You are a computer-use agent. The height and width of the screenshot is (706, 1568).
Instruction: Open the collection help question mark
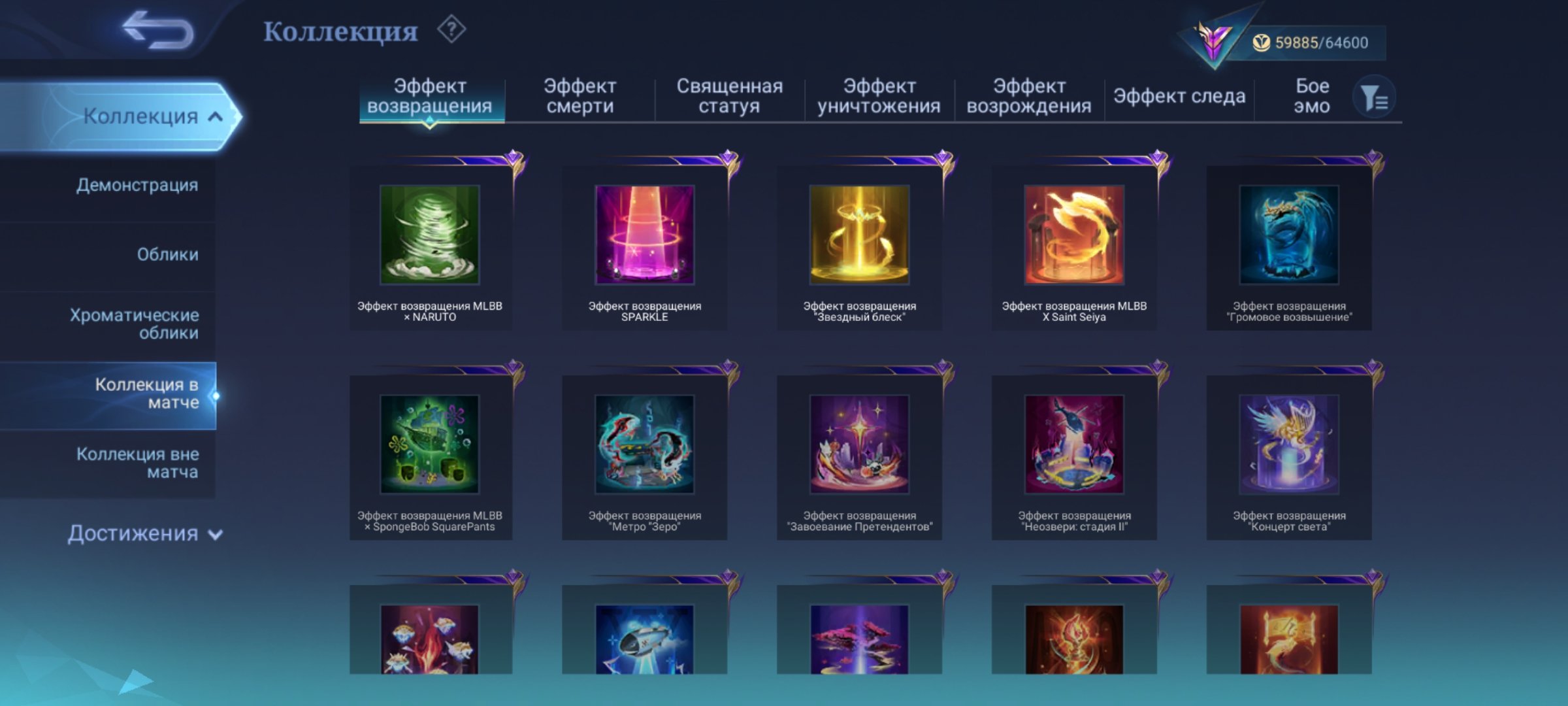[451, 29]
